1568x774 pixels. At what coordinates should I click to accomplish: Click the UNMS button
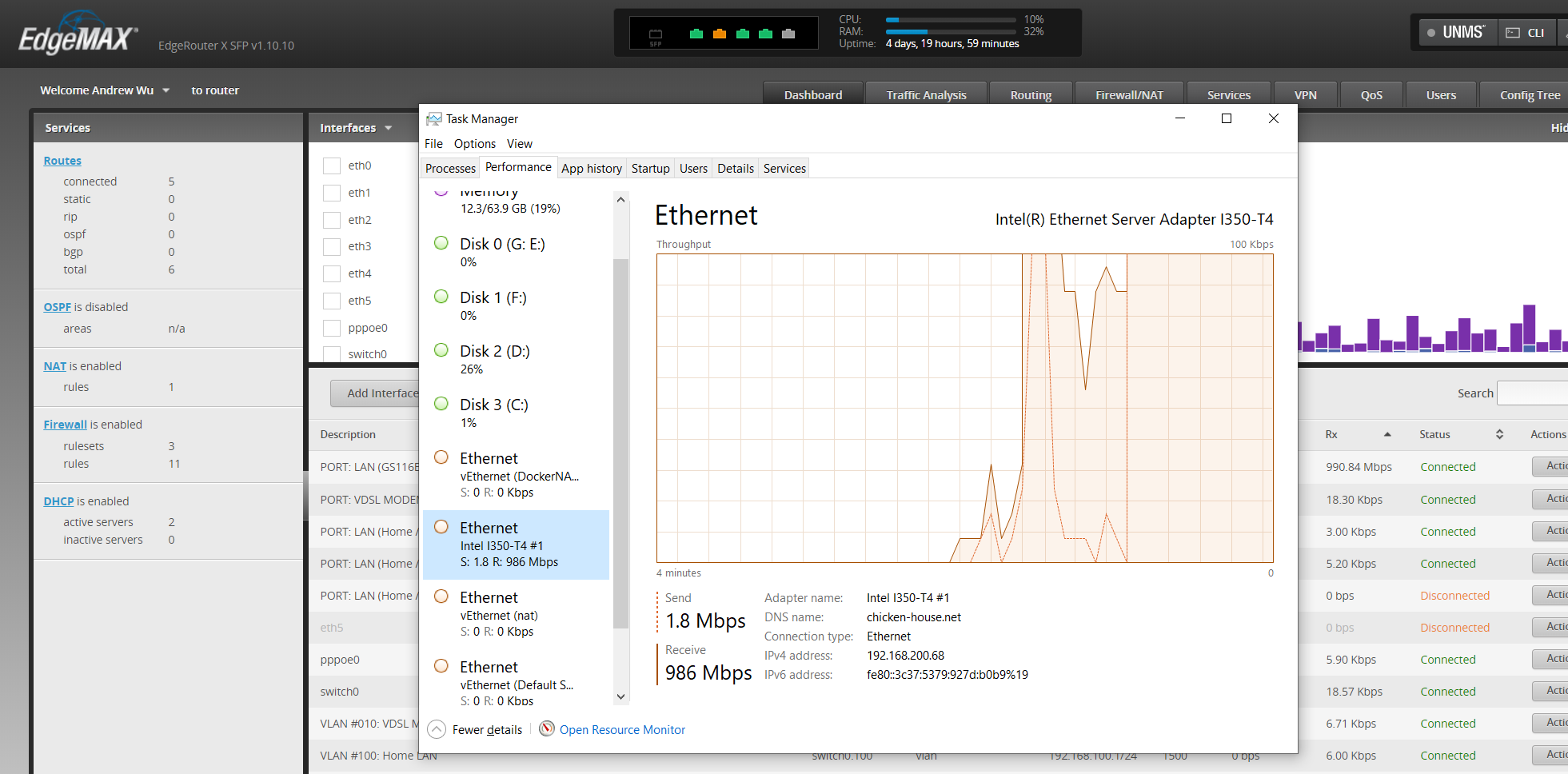click(1456, 33)
